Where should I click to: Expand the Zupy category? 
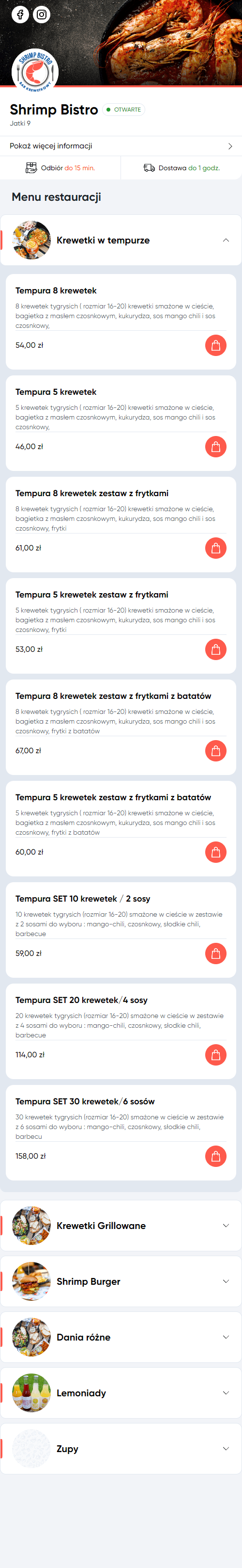point(121,1449)
